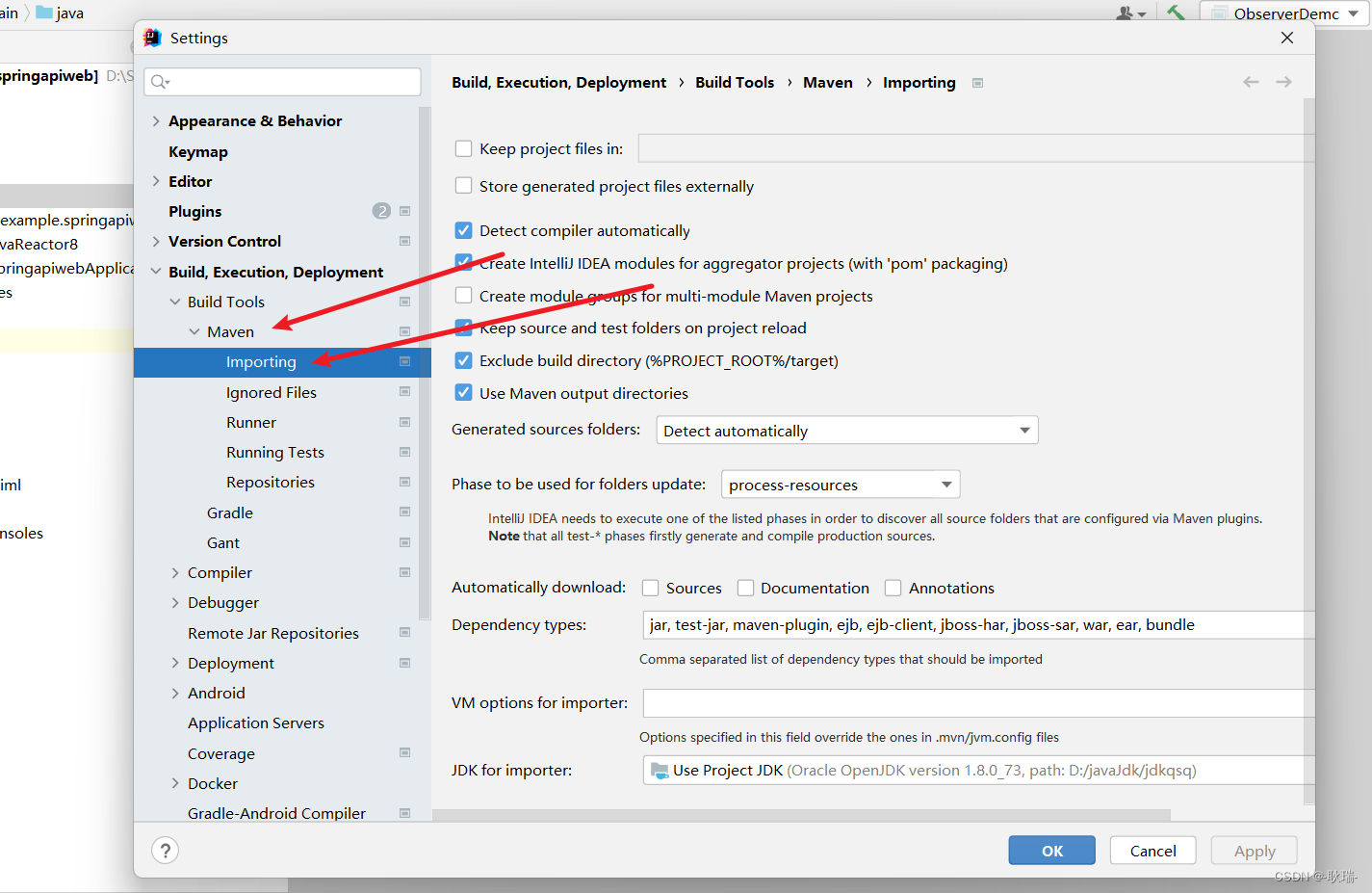The image size is (1372, 893).
Task: Collapse the Maven node
Action: (x=194, y=331)
